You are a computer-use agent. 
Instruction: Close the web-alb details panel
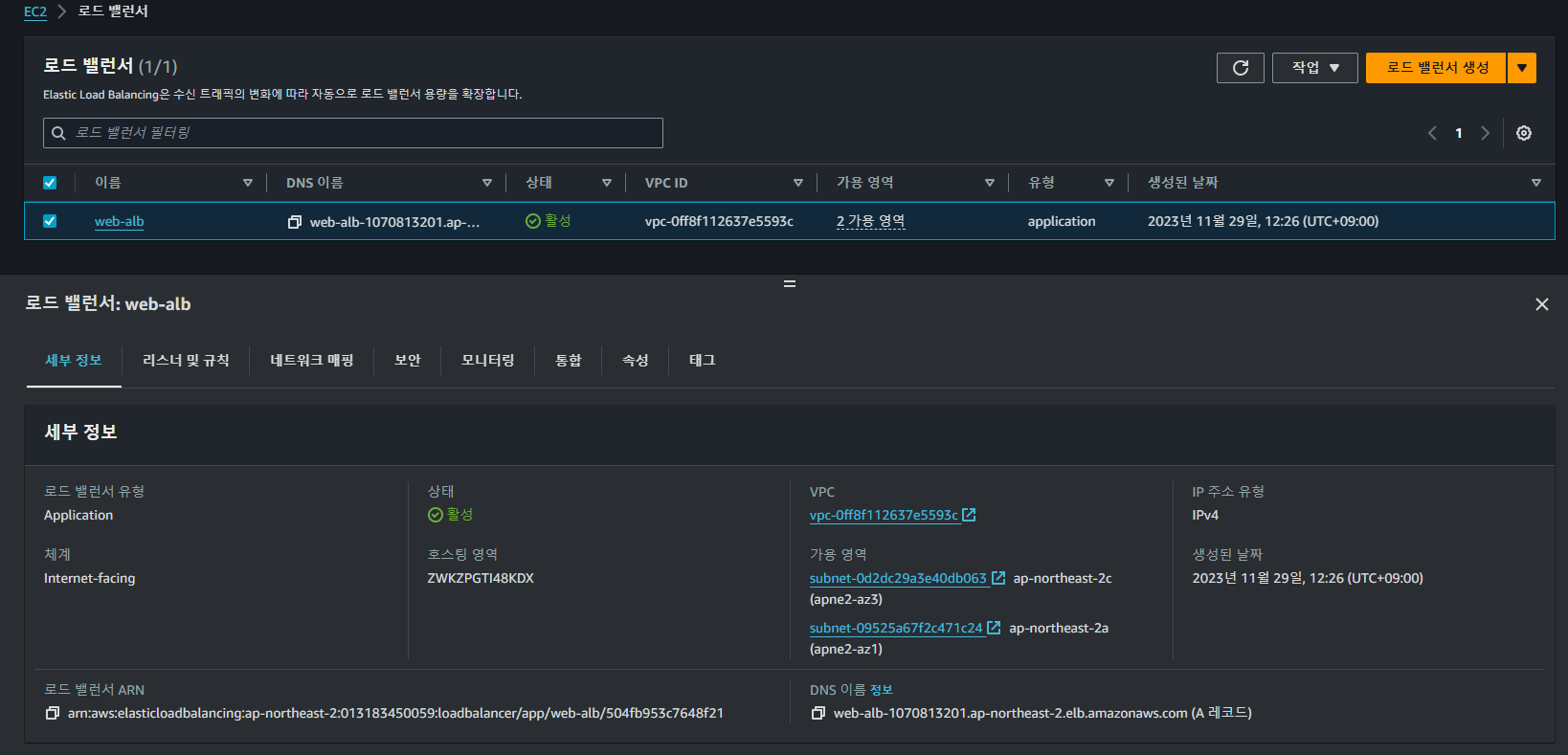coord(1541,304)
